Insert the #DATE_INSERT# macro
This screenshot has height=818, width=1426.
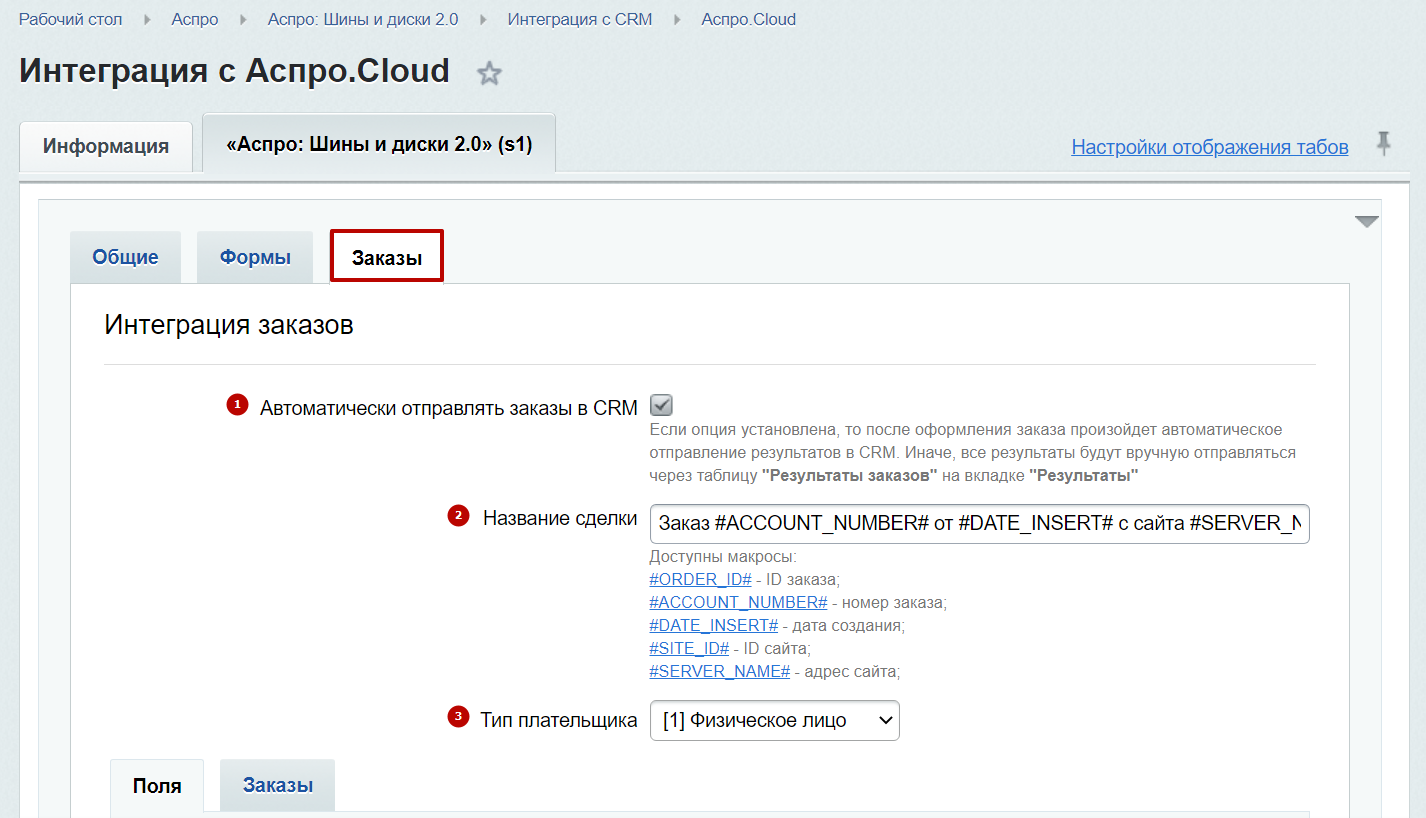pyautogui.click(x=713, y=626)
